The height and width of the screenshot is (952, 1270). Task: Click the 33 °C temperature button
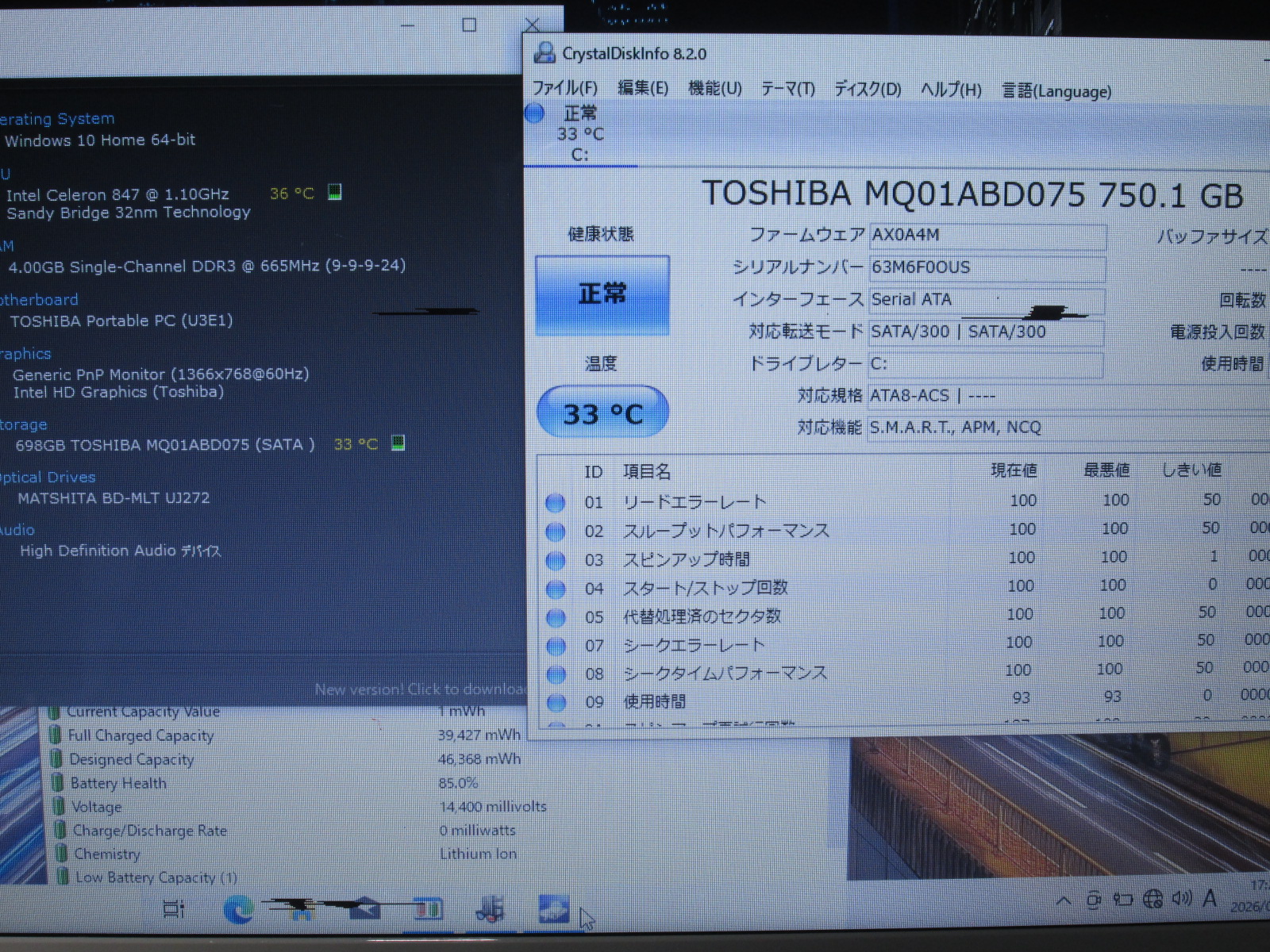602,413
